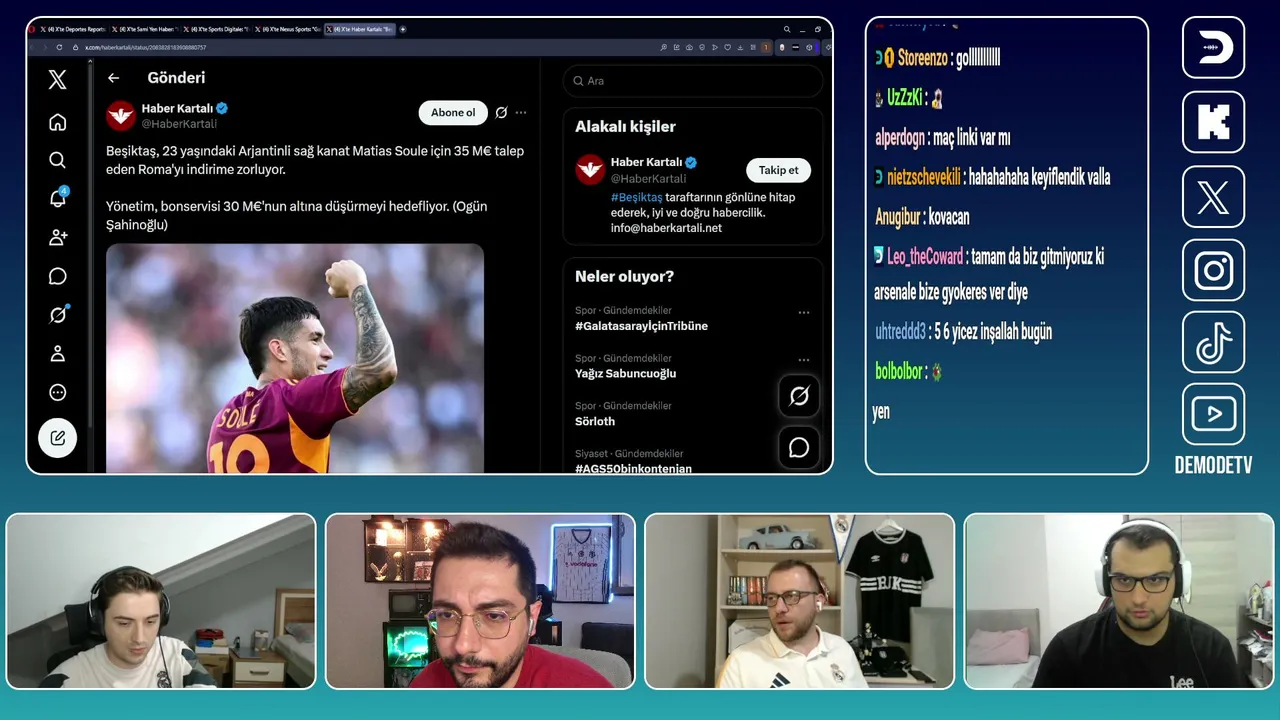This screenshot has height=720, width=1280.
Task: Click chat username bolbolbor
Action: 899,372
